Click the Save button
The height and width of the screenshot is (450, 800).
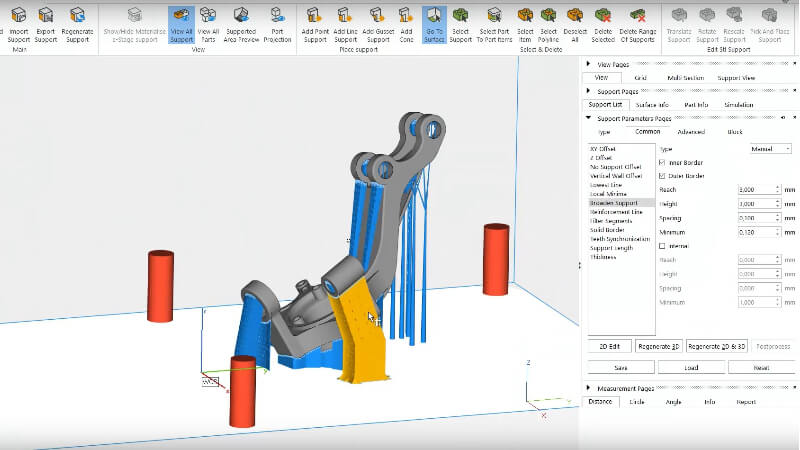620,367
